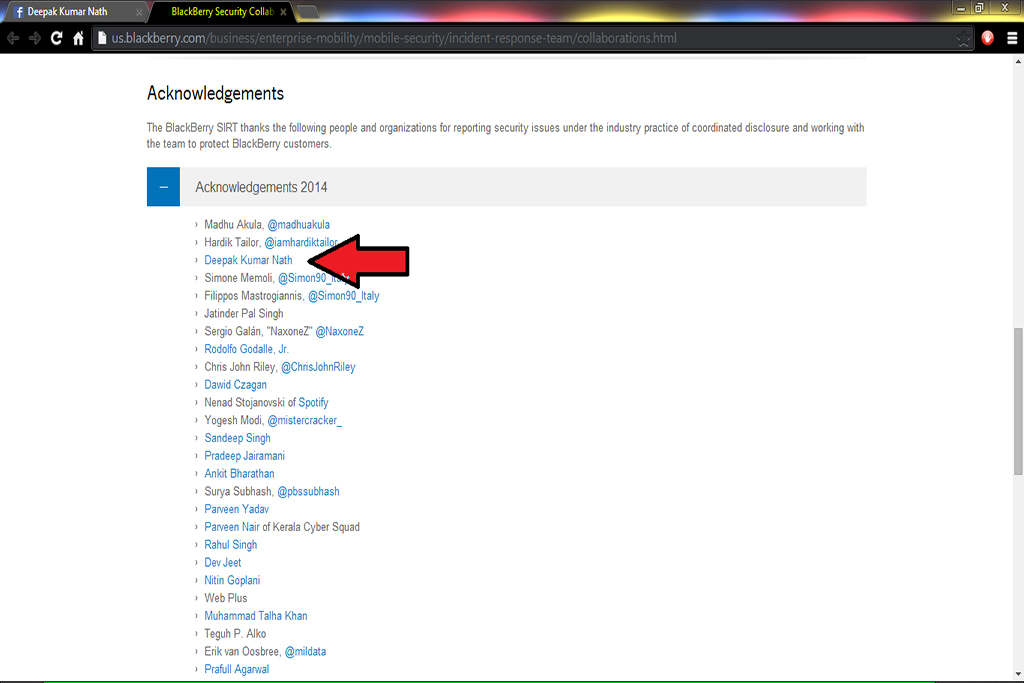Bookmark this page with the star icon
This screenshot has height=683, width=1024.
point(963,39)
